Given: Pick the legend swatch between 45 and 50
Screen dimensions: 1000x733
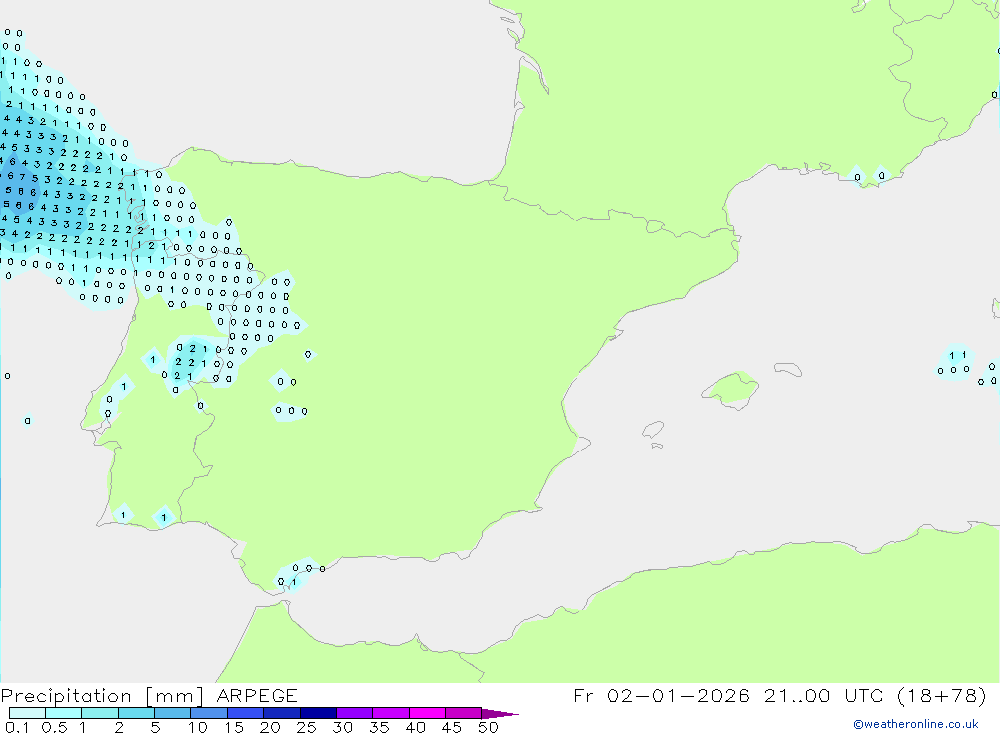Looking at the screenshot, I should coord(463,713).
